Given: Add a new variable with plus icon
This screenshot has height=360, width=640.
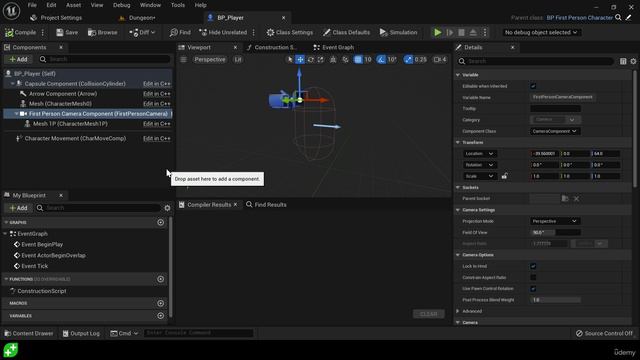Looking at the screenshot, I should [160, 316].
